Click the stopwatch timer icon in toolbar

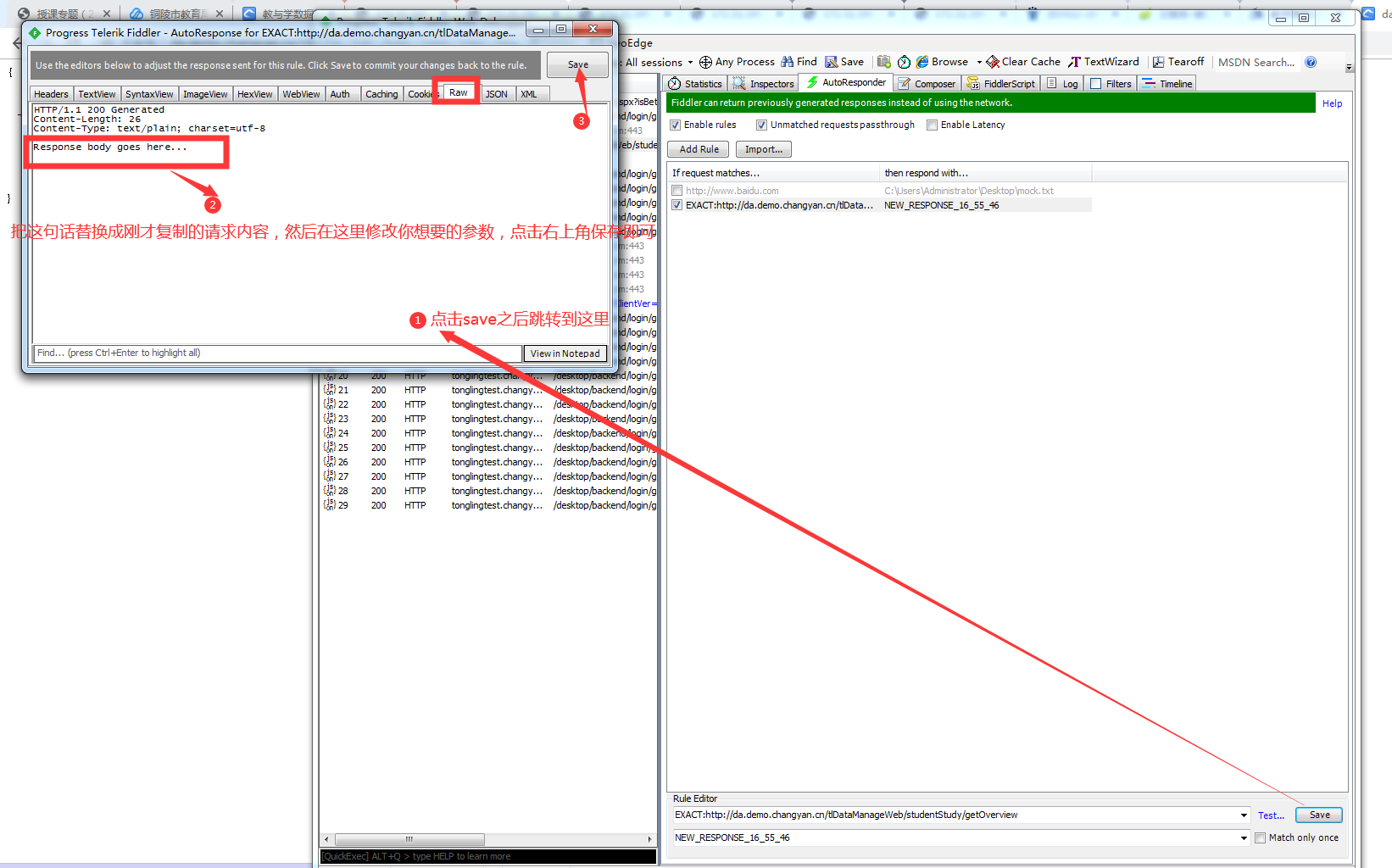coord(904,62)
